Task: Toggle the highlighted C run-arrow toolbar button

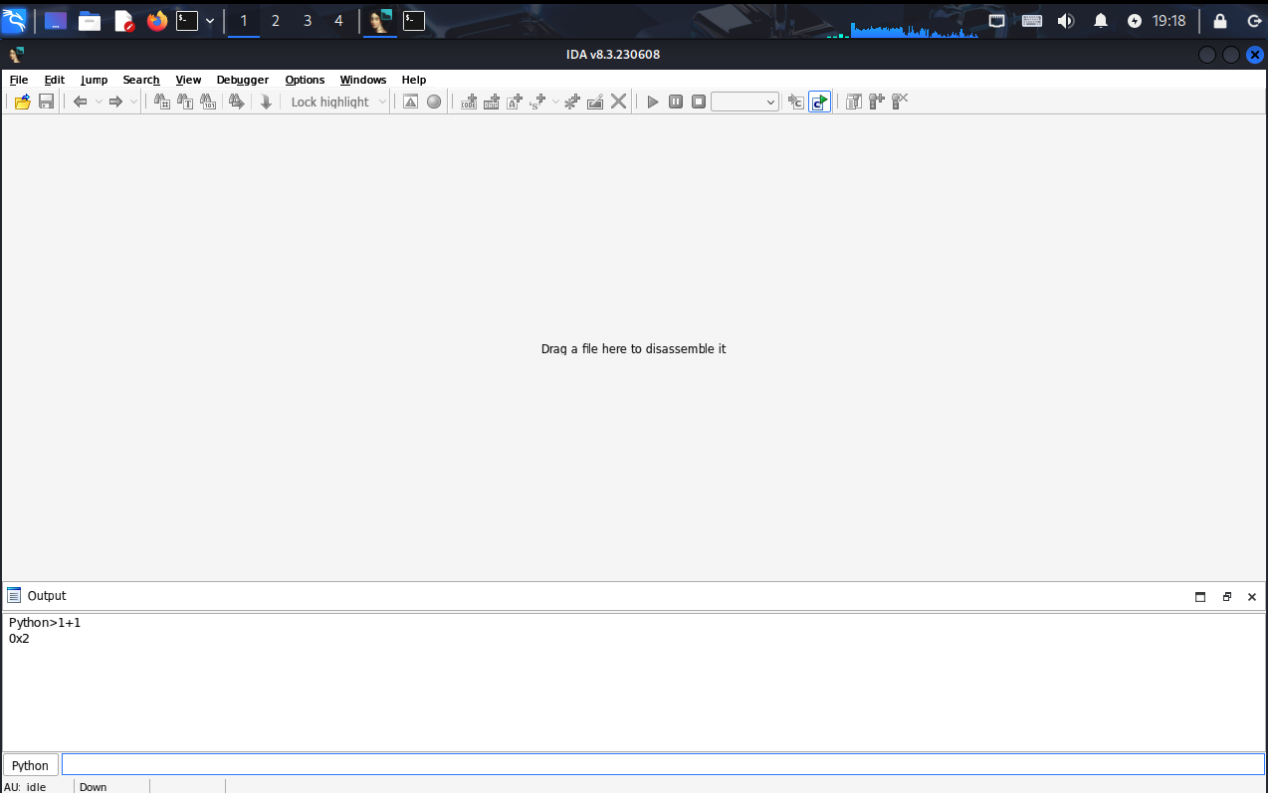Action: 820,102
